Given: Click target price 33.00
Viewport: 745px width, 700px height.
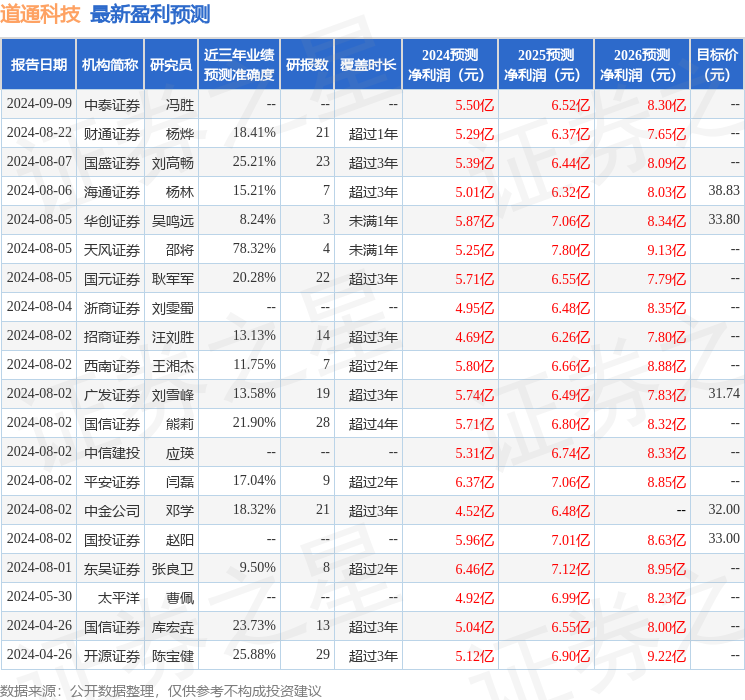Looking at the screenshot, I should 724,539.
